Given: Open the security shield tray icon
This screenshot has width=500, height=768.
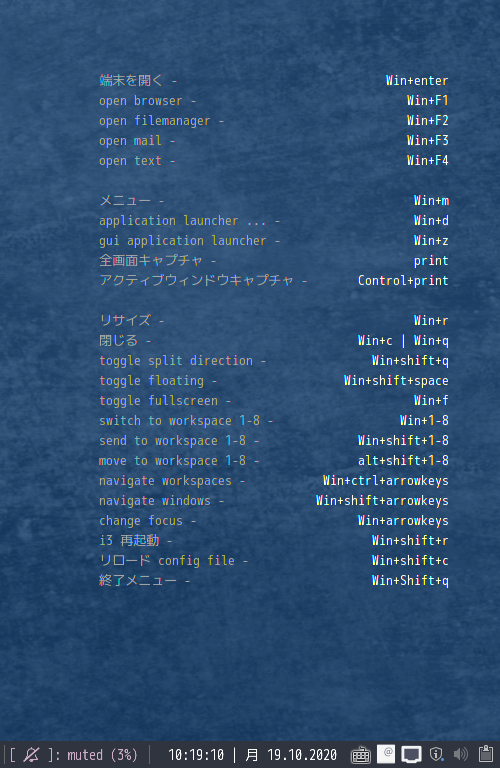Looking at the screenshot, I should (436, 755).
